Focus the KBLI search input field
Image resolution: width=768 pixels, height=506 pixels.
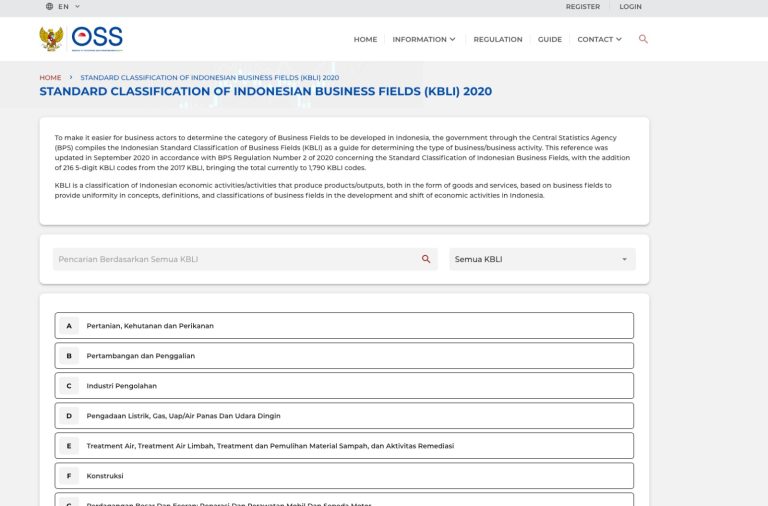point(235,259)
